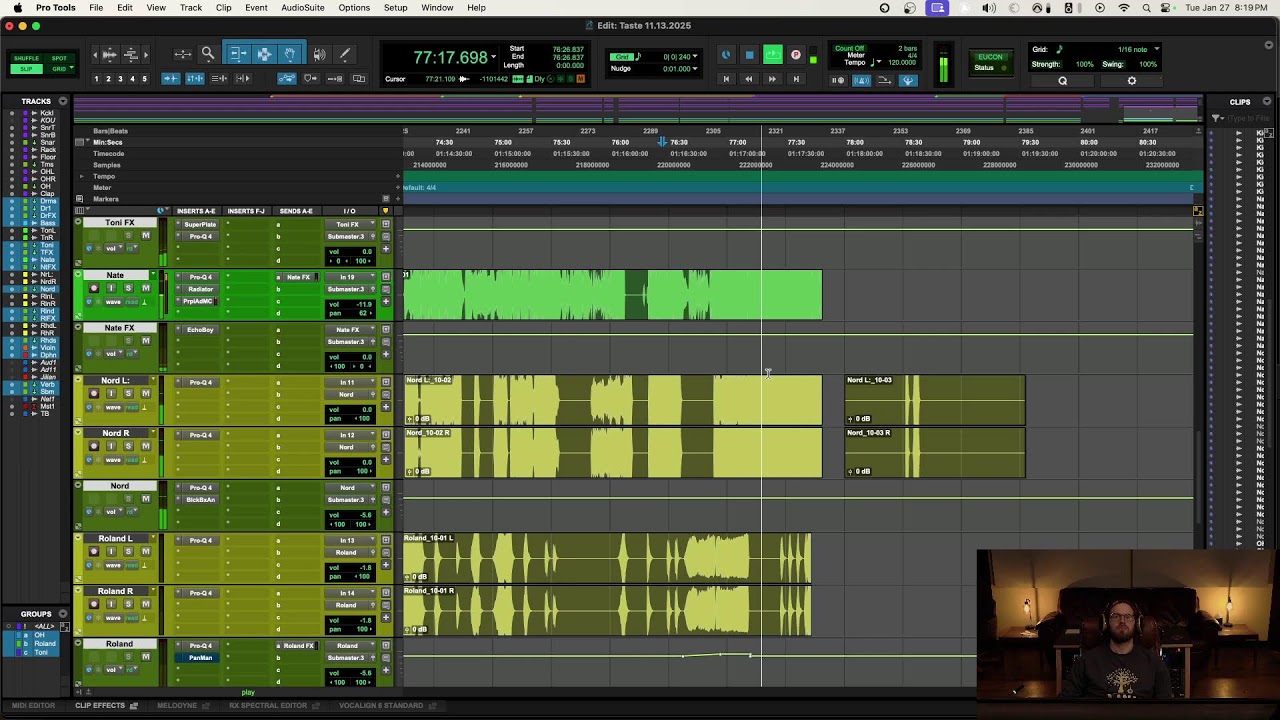Viewport: 1280px width, 720px height.
Task: Open EchoBoy insert on Nate FX
Action: tap(199, 330)
